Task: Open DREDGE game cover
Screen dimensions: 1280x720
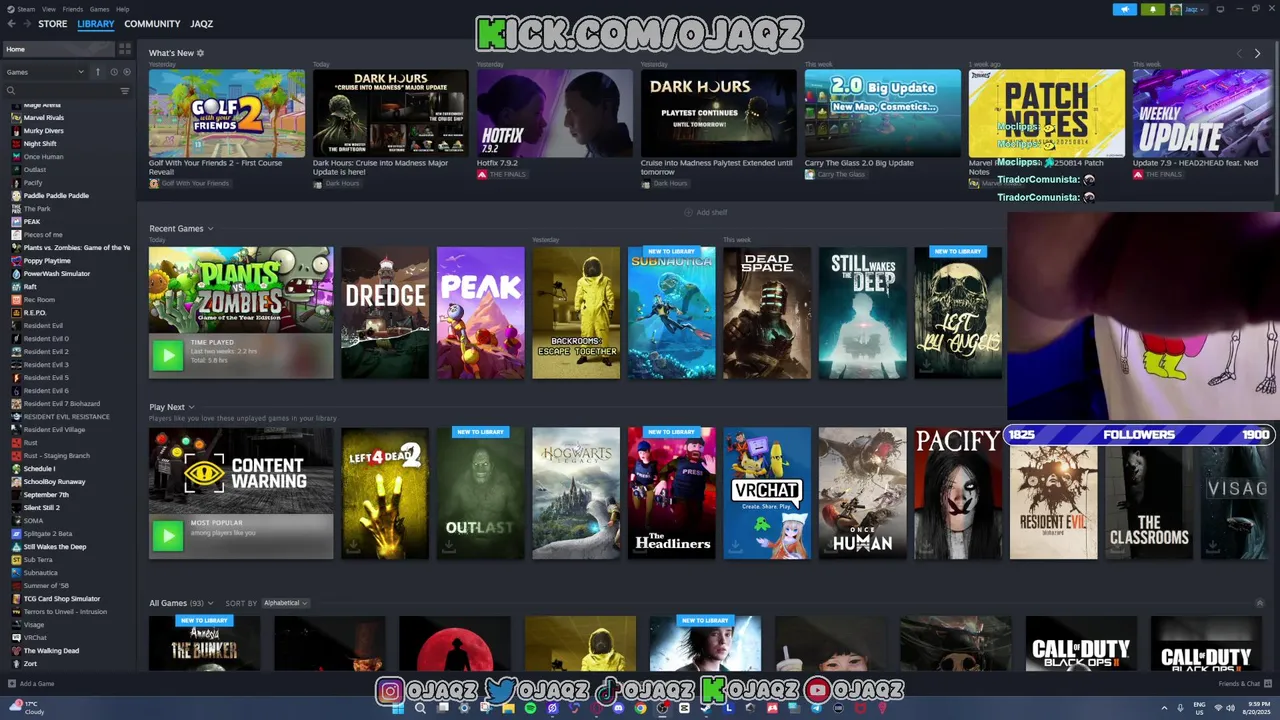Action: click(385, 313)
